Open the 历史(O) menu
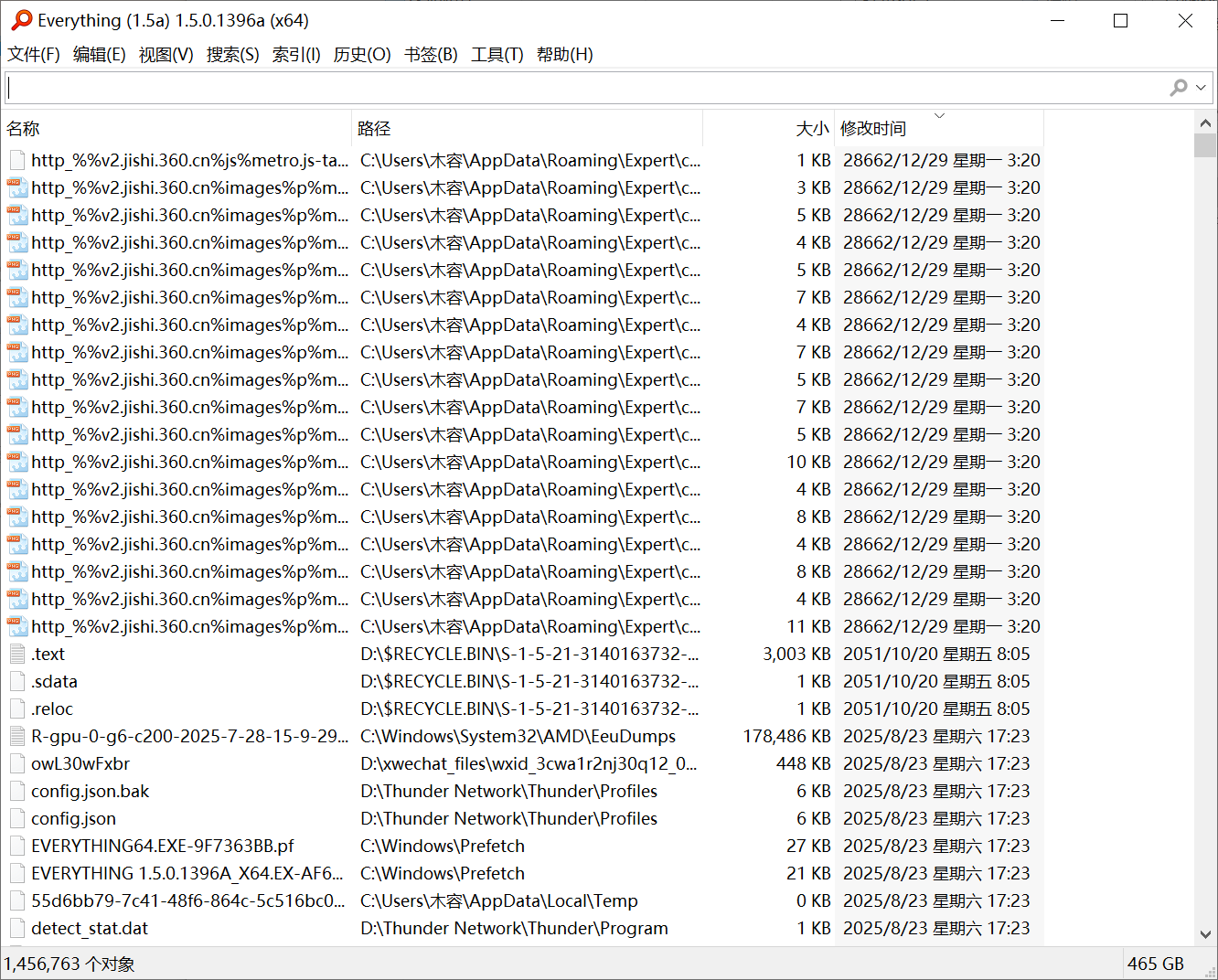Viewport: 1218px width, 980px height. pyautogui.click(x=362, y=55)
